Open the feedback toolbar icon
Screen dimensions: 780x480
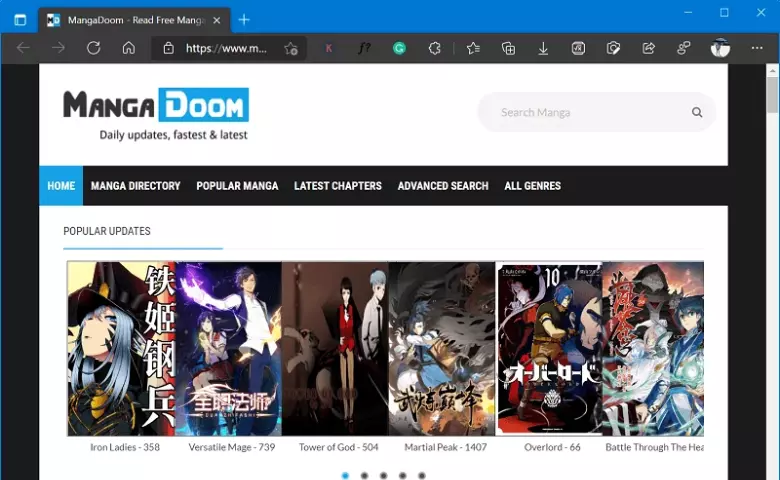point(683,48)
